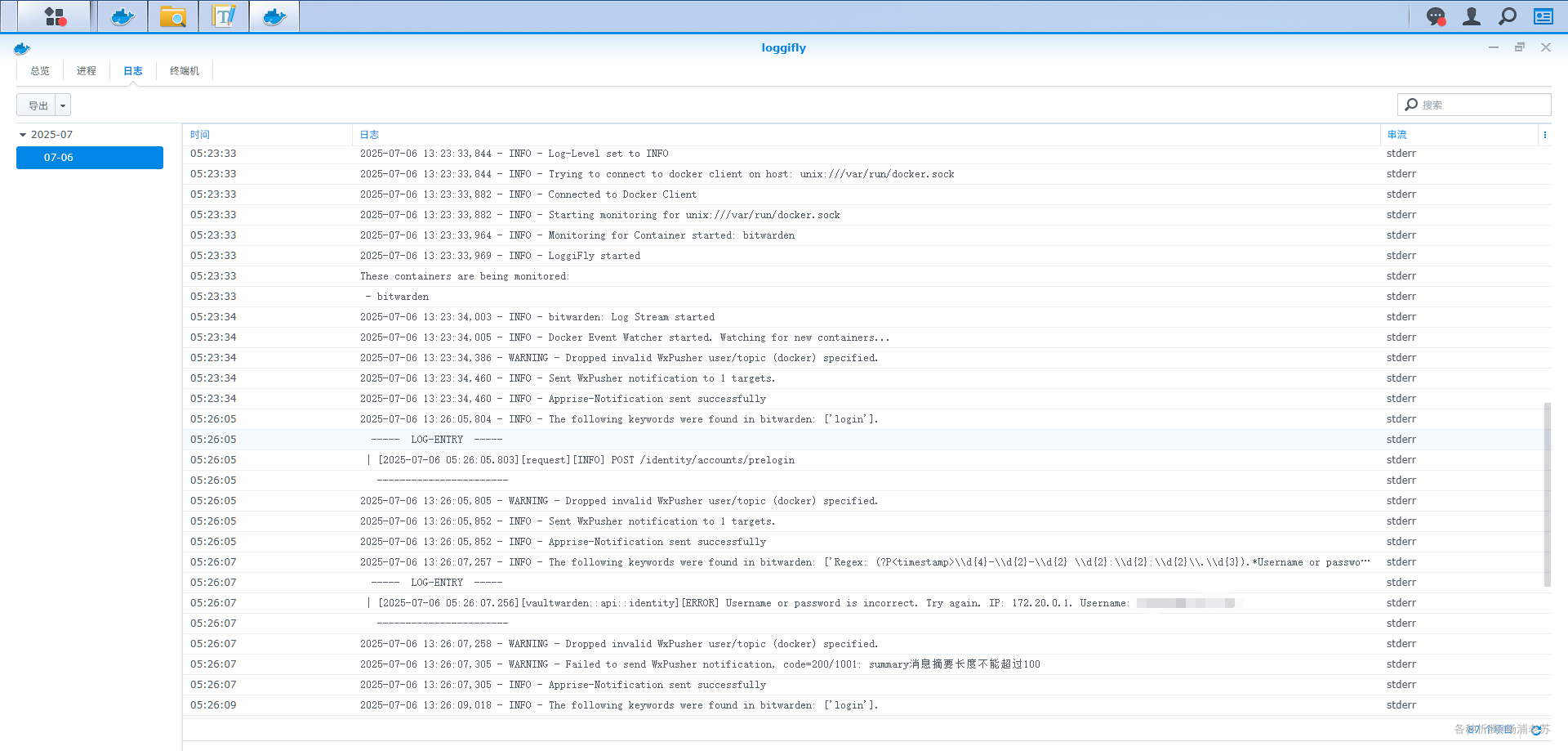
Task: Select row 'Starting monitoring for unix:///var/run/docker.sock'
Action: 866,215
